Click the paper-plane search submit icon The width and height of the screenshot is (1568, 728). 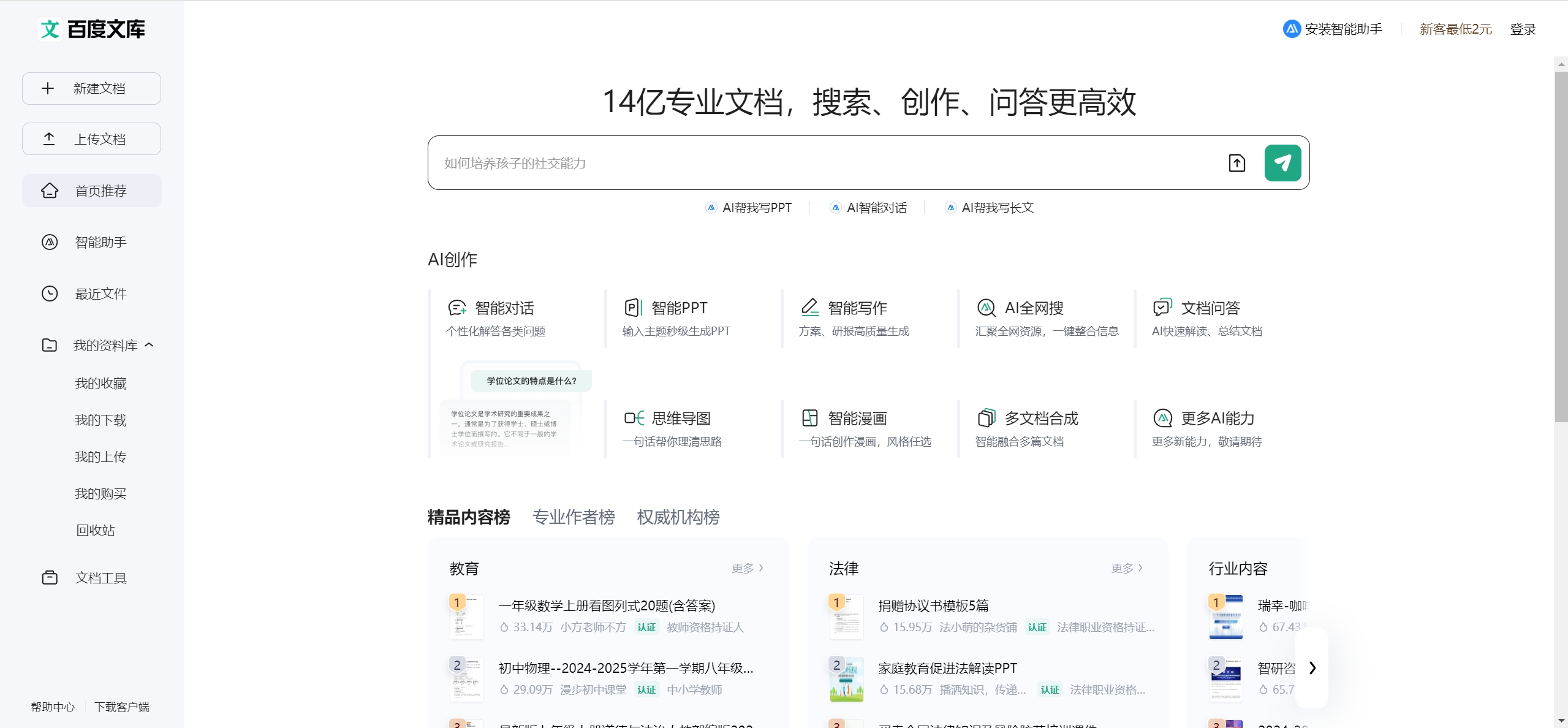(1283, 162)
